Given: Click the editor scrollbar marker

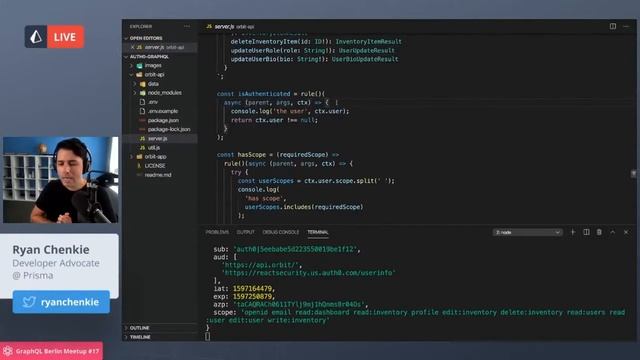Looking at the screenshot, I should pyautogui.click(x=633, y=174).
